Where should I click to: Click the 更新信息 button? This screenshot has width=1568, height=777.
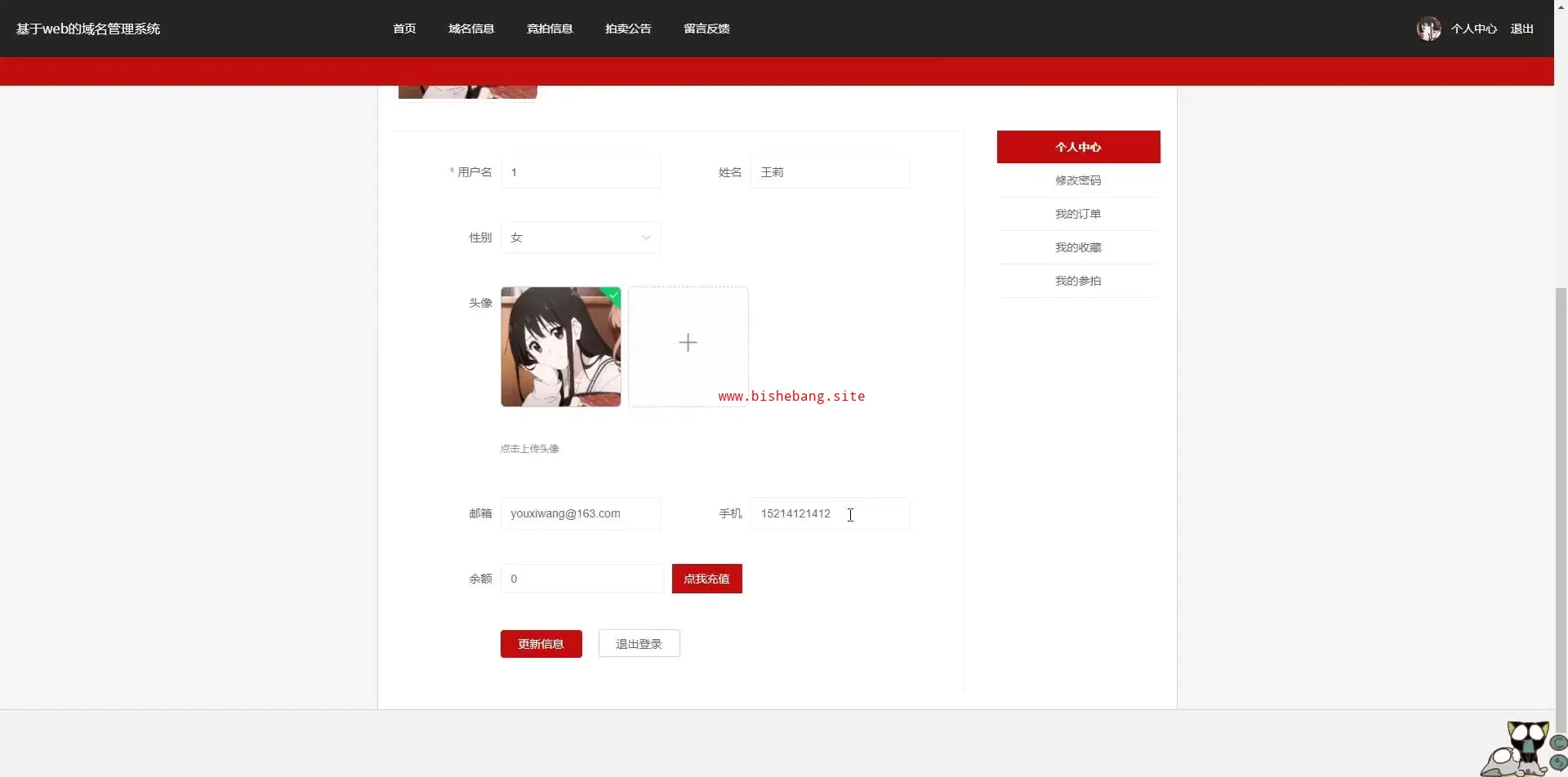tap(541, 644)
